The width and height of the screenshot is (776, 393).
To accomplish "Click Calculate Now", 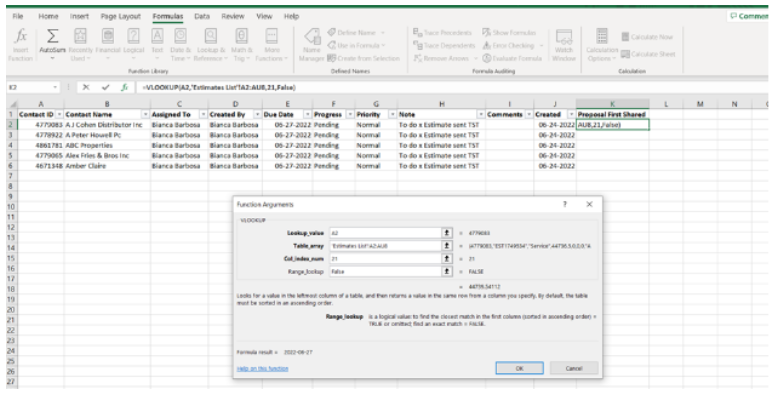I will tap(647, 37).
